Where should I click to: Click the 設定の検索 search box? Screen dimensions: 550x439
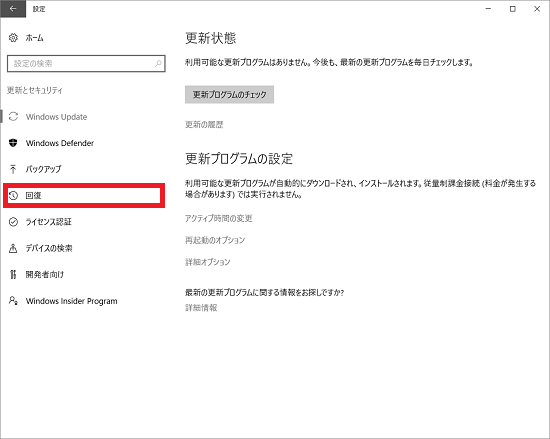[x=86, y=63]
